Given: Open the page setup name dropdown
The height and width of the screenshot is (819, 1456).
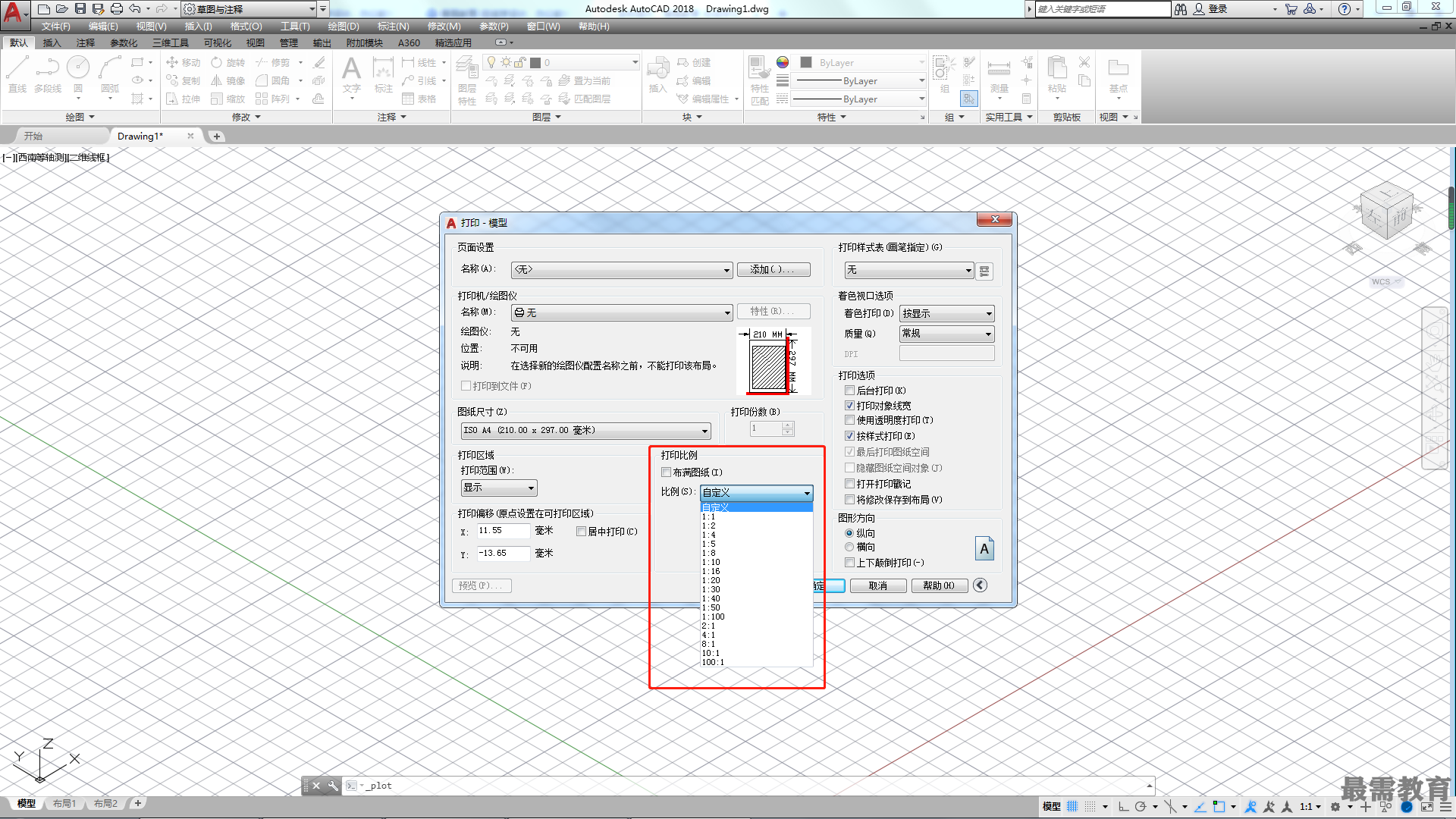Looking at the screenshot, I should pyautogui.click(x=622, y=270).
